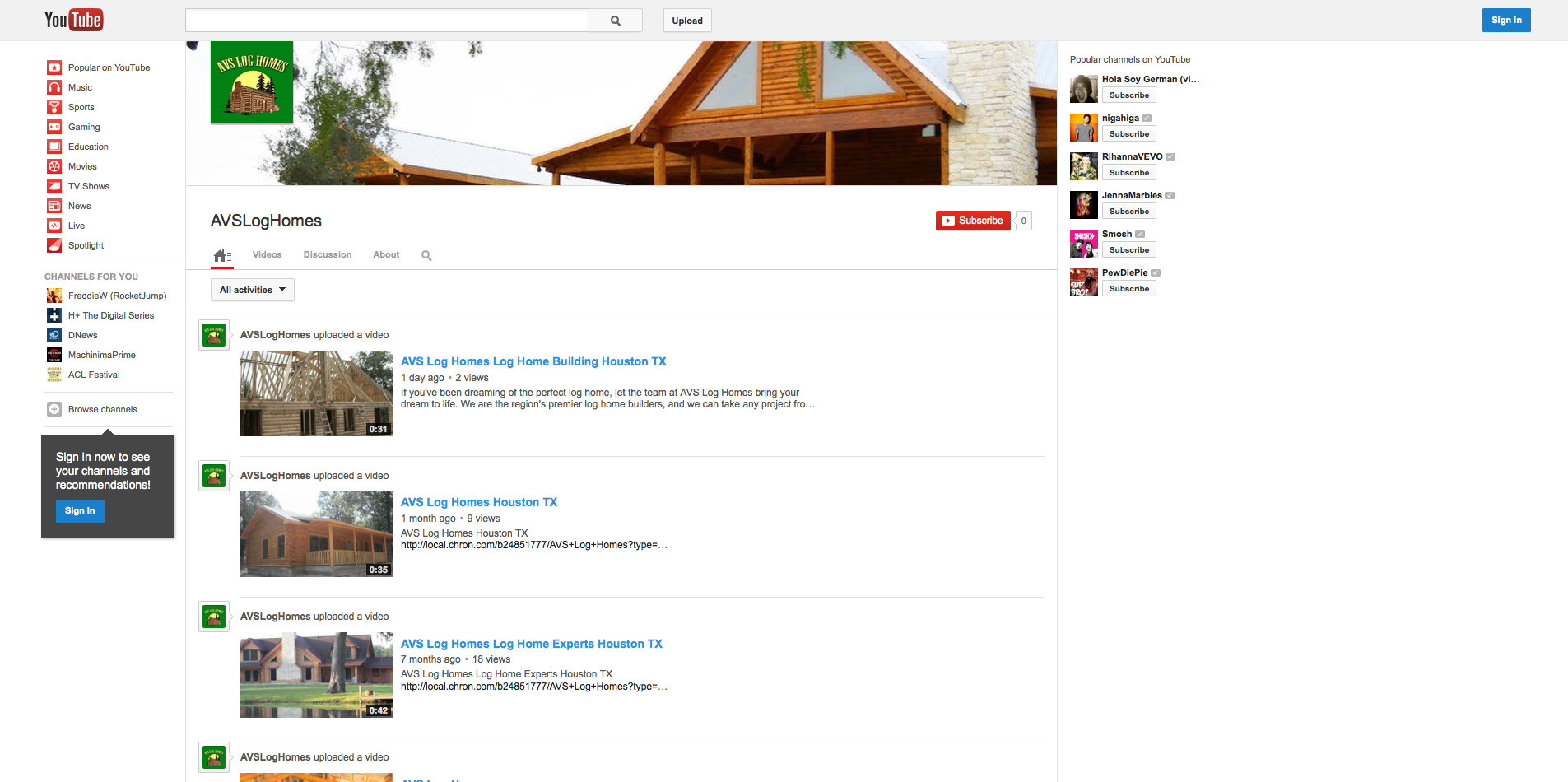Click the Browse channels plus icon
Screen dimensions: 1568x782
click(x=54, y=409)
